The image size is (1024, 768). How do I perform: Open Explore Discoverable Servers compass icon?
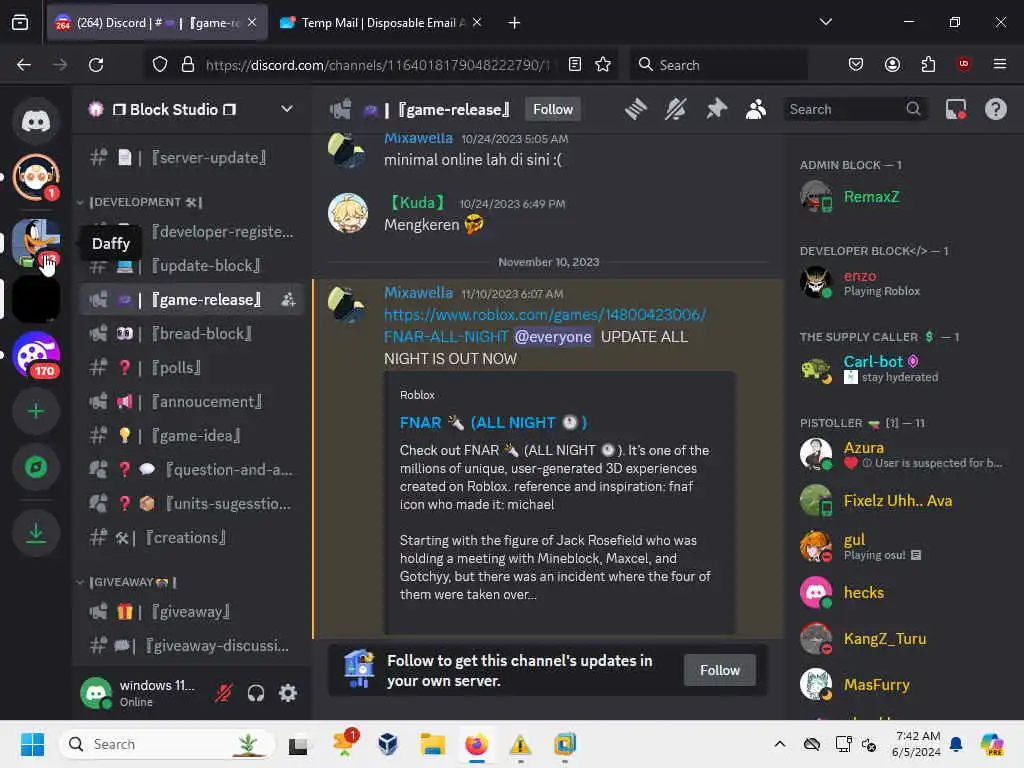tap(36, 467)
